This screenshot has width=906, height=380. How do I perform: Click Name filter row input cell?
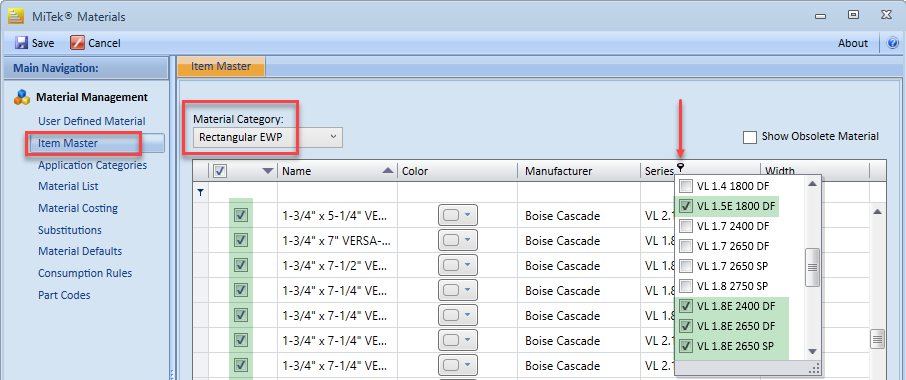point(337,193)
